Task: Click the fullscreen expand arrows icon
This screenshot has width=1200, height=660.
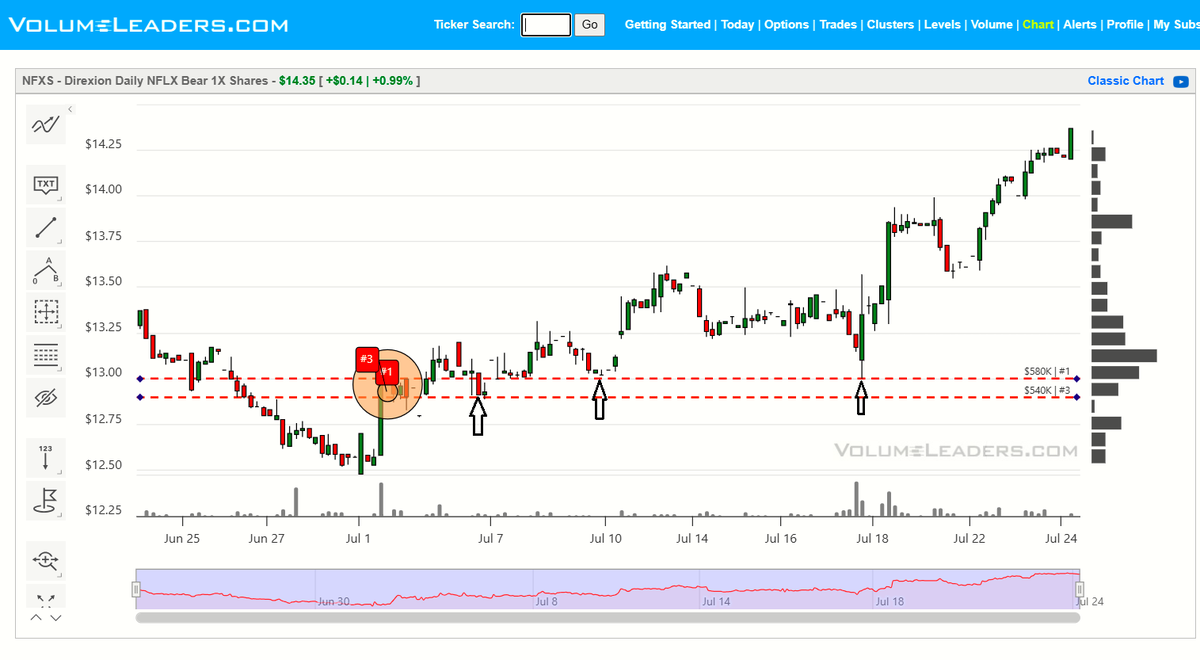Action: click(x=46, y=600)
